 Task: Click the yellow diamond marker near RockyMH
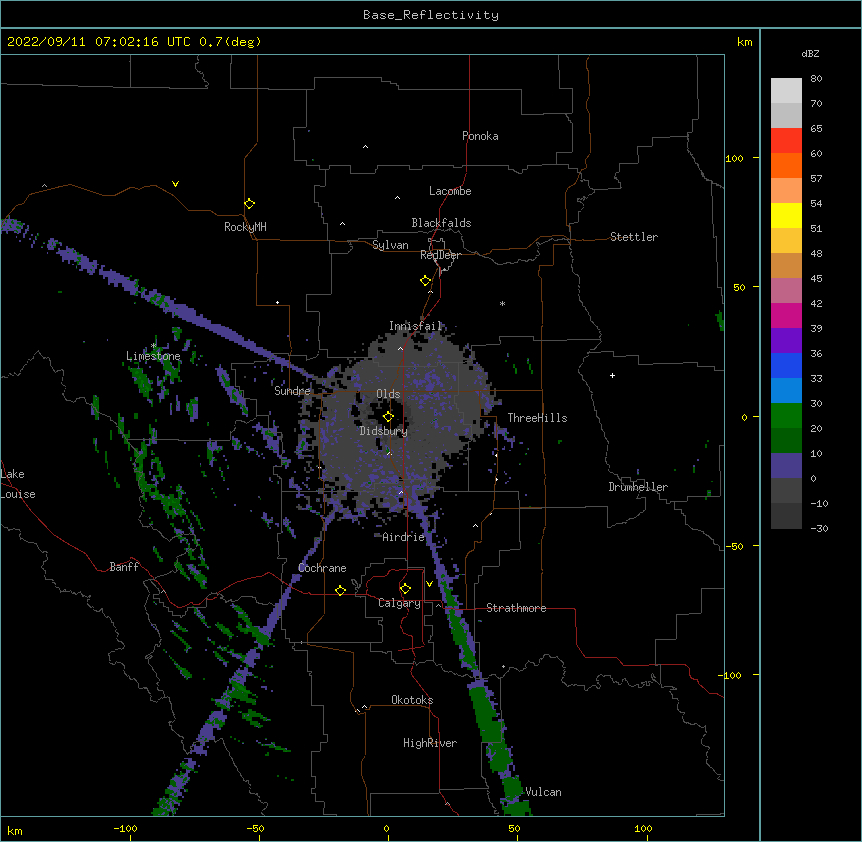coord(249,204)
